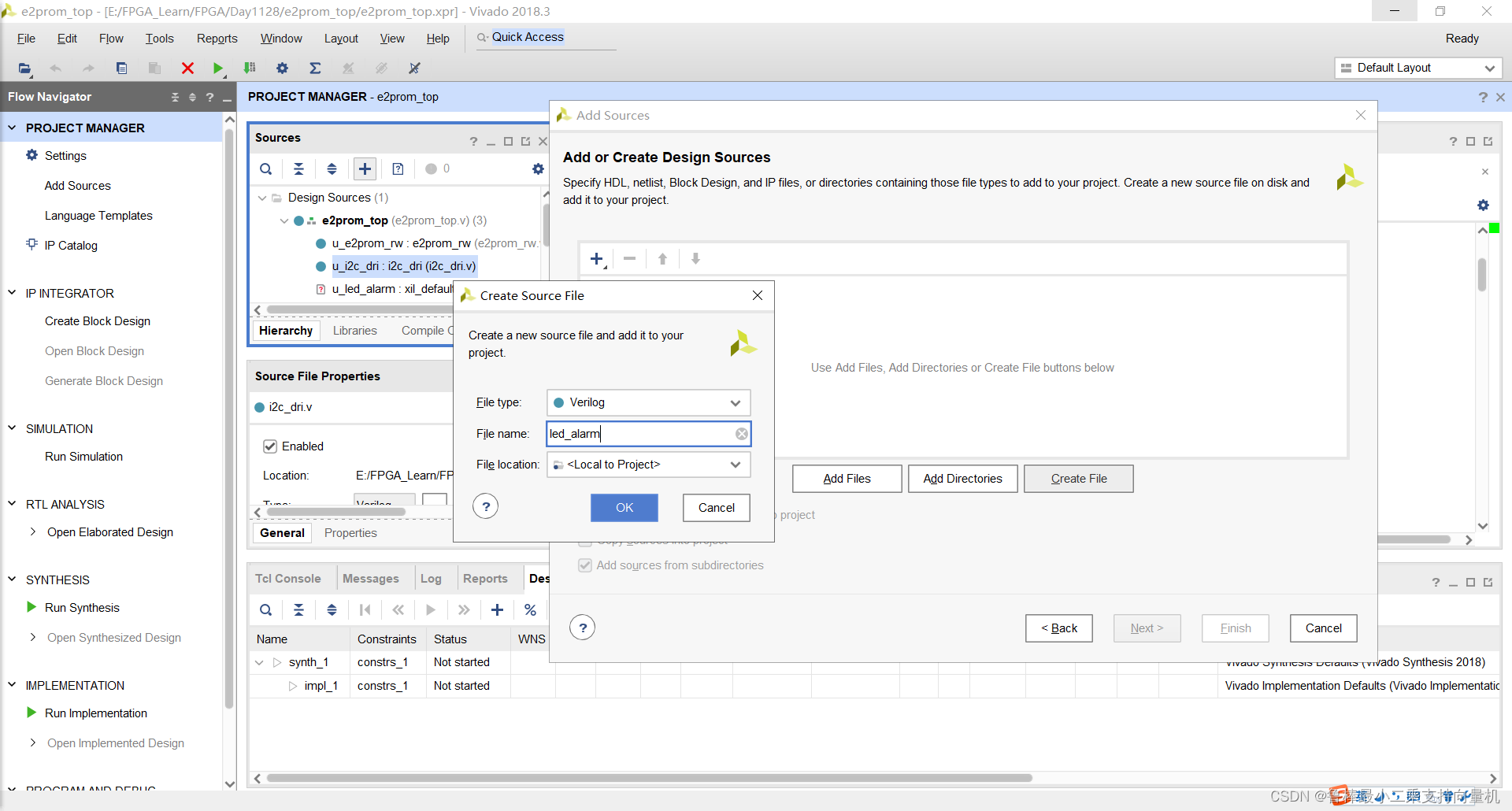
Task: Open Sources panel settings gear
Action: (x=538, y=168)
